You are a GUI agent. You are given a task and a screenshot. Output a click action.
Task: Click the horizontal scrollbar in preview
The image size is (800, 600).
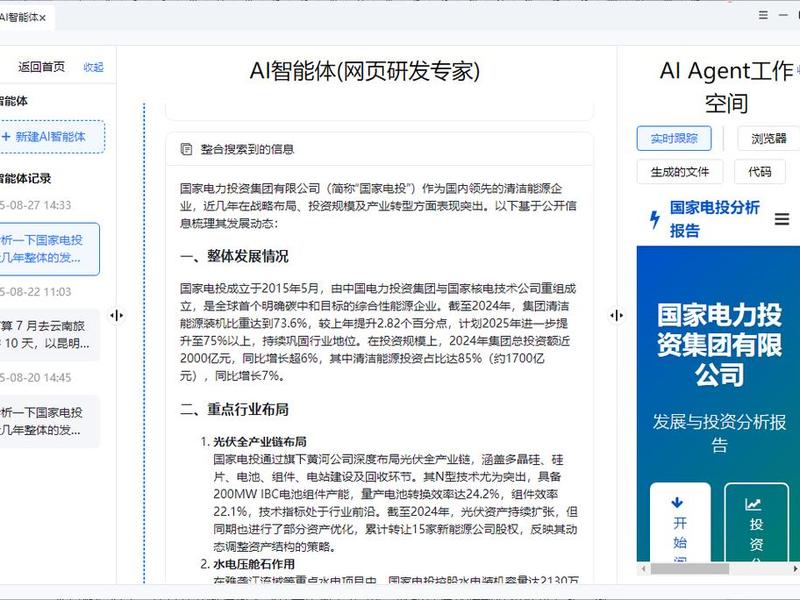point(690,568)
